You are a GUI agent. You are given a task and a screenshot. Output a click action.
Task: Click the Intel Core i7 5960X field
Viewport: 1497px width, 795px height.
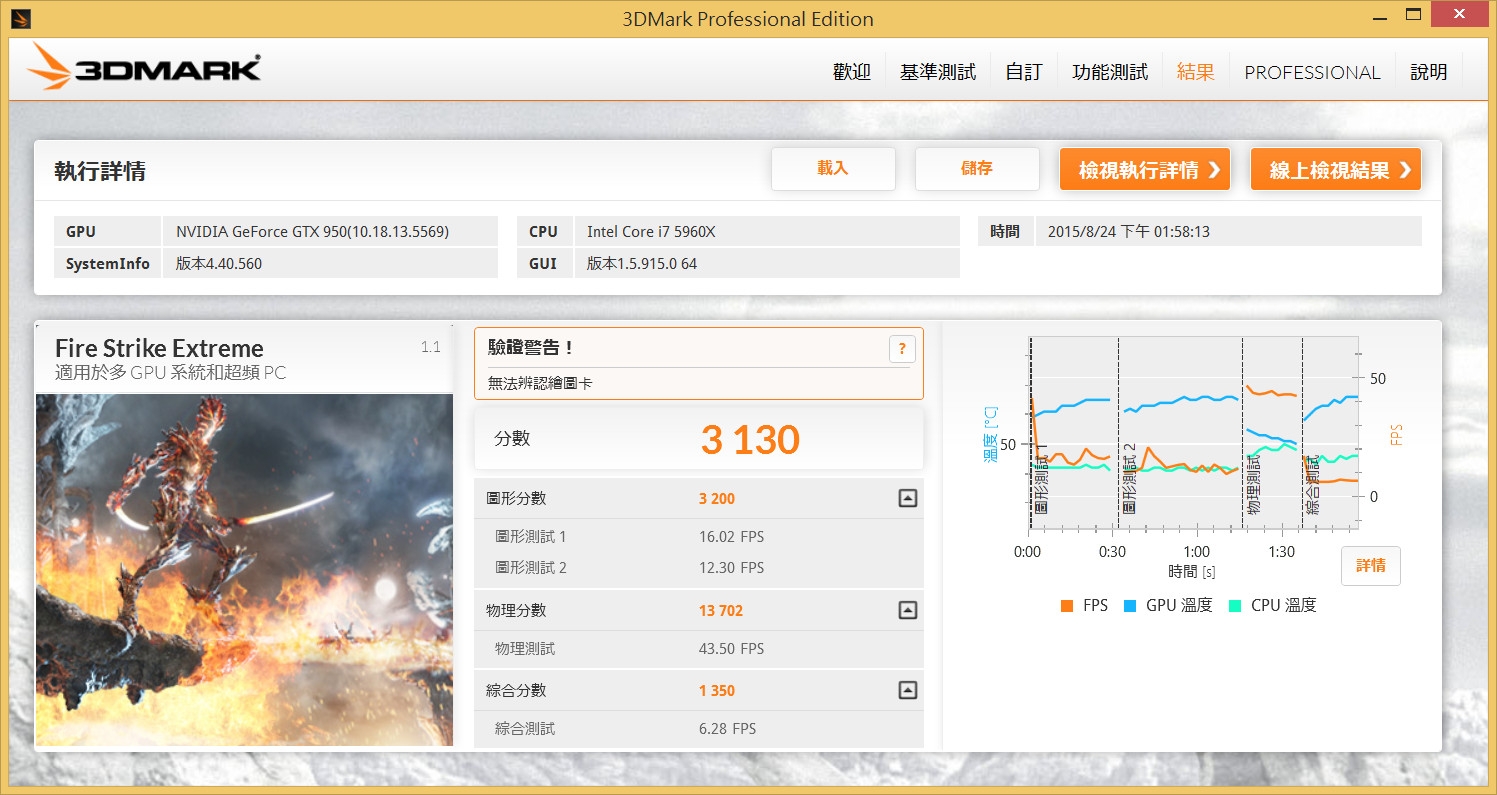pos(766,231)
